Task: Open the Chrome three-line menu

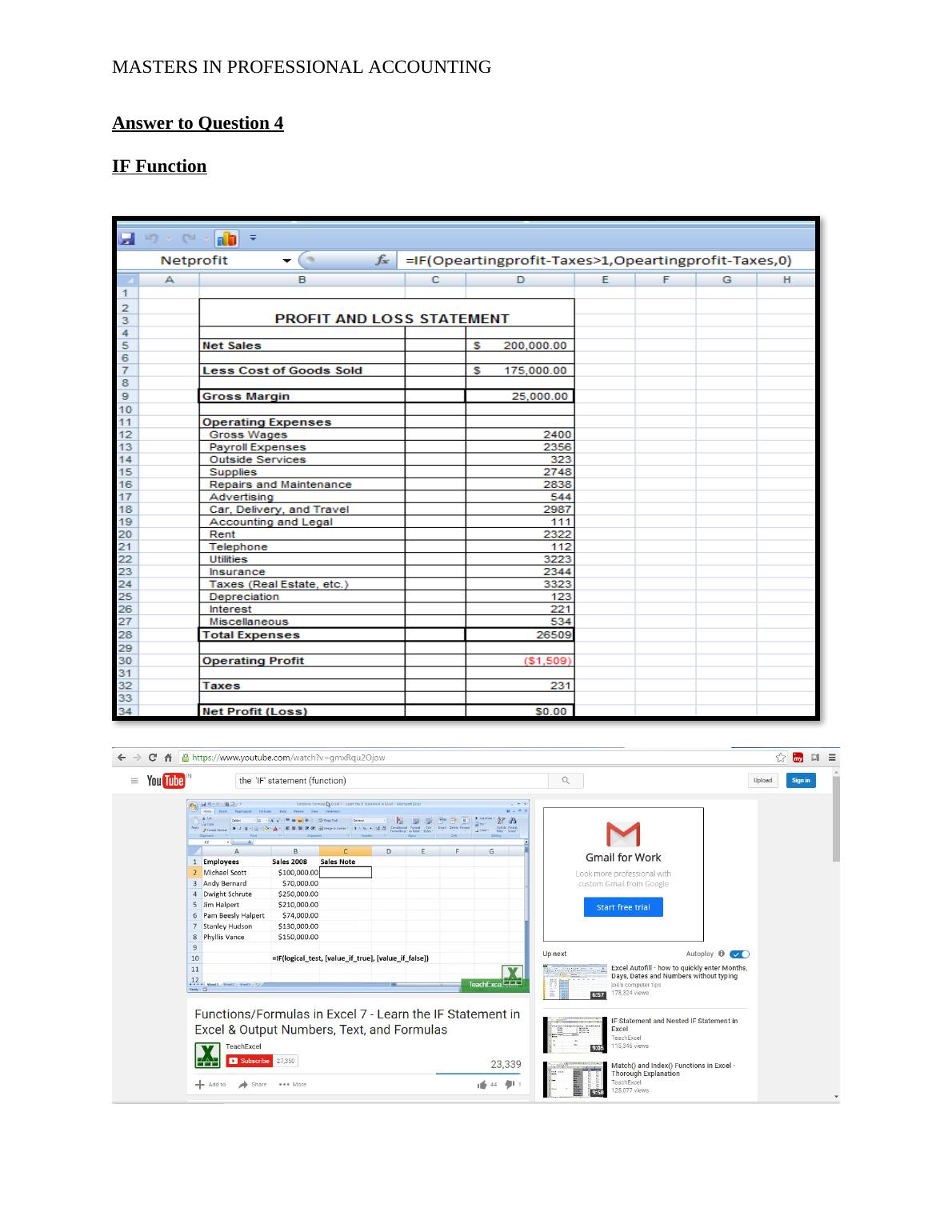Action: pos(832,758)
